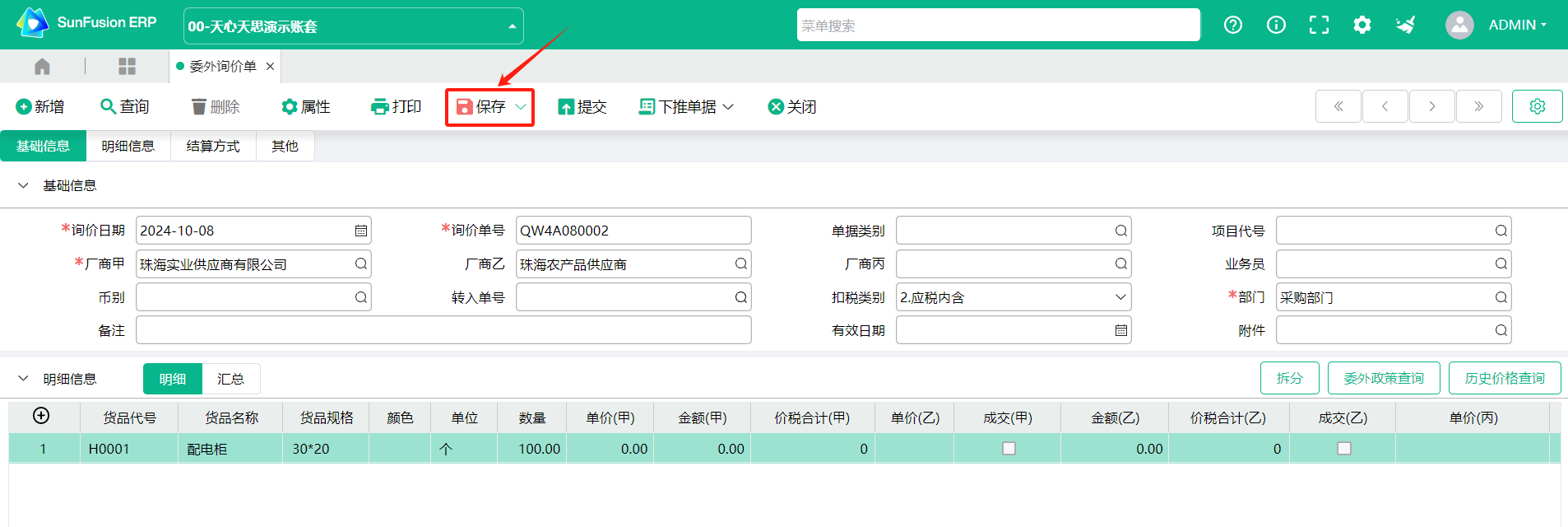Switch to the 明细信息 tab
Screen dimensions: 1568x527
(x=128, y=146)
